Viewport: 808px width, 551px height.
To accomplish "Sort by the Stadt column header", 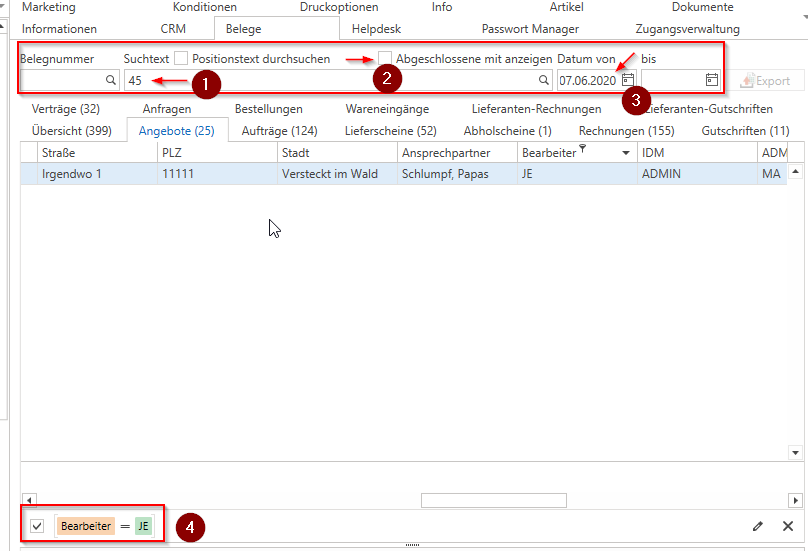I will 296,152.
